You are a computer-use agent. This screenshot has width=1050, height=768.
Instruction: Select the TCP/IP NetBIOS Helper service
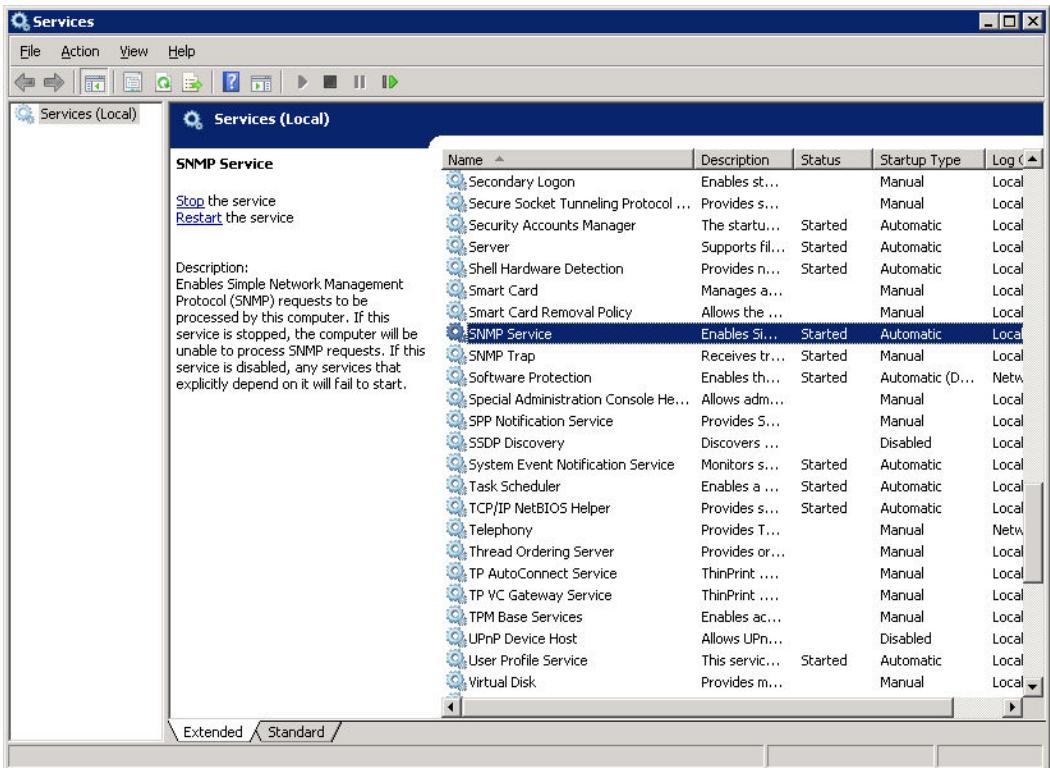(735, 508)
